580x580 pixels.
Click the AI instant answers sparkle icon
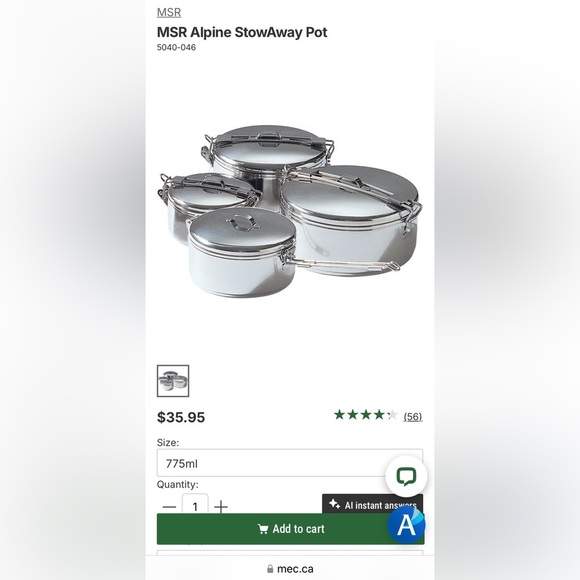point(334,504)
